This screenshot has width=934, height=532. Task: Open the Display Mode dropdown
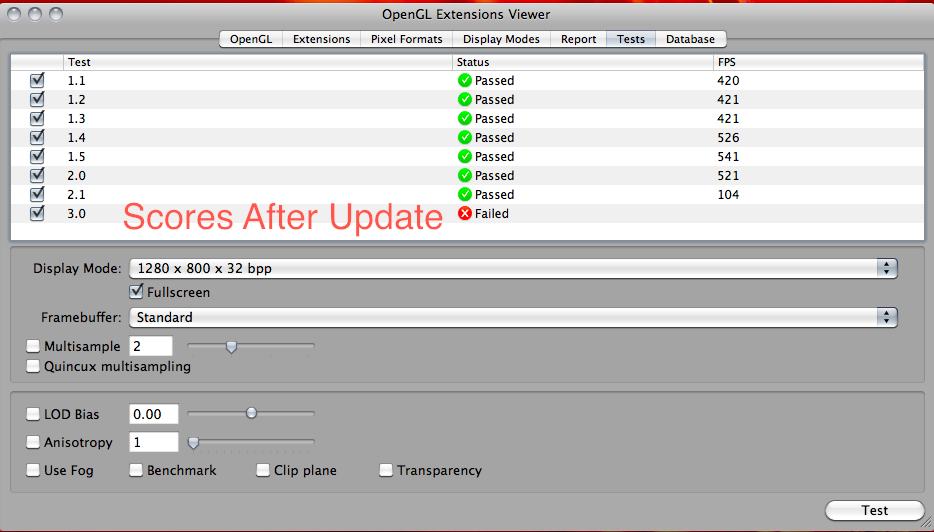click(513, 268)
